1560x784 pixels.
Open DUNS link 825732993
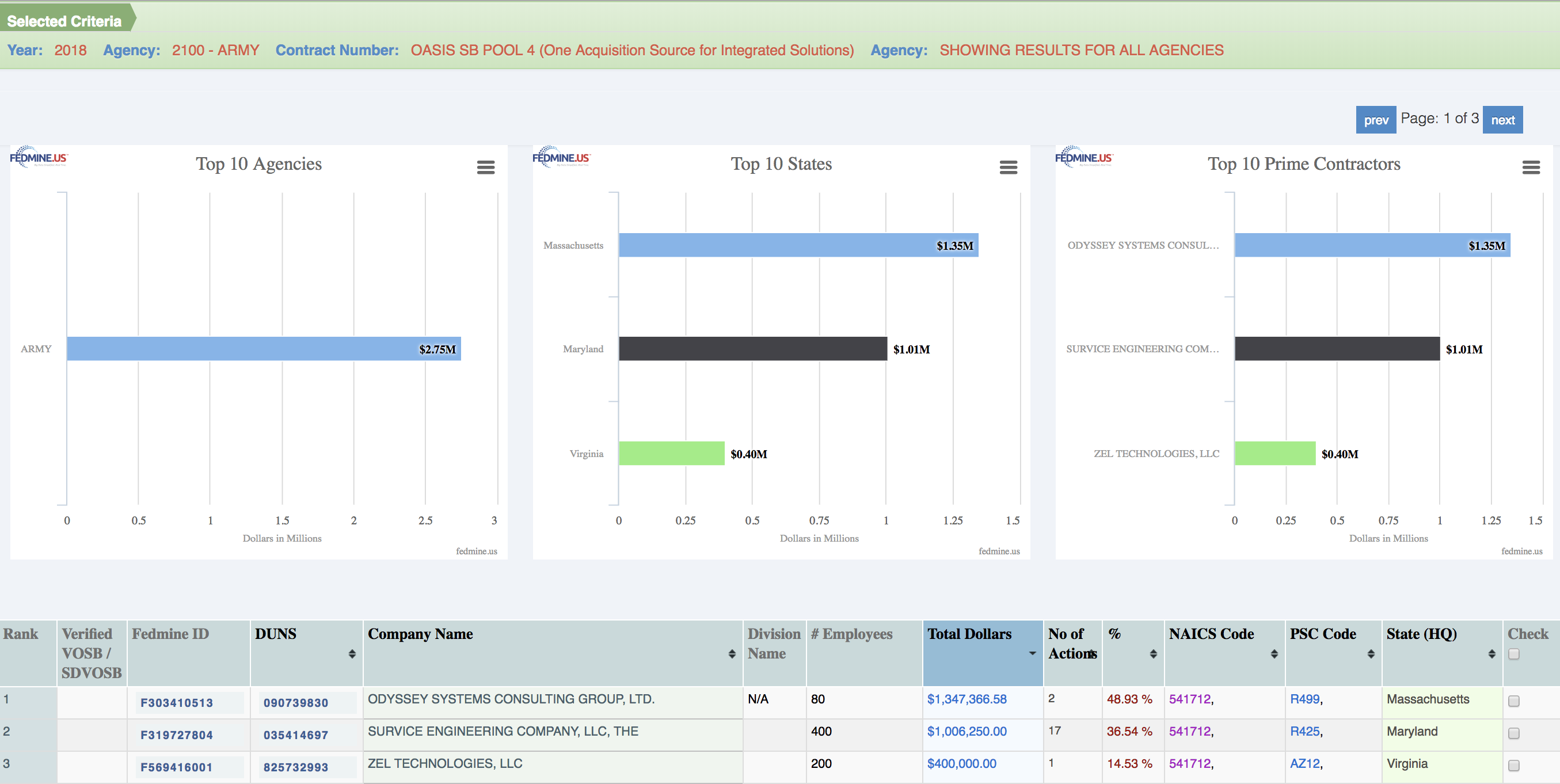coord(296,767)
